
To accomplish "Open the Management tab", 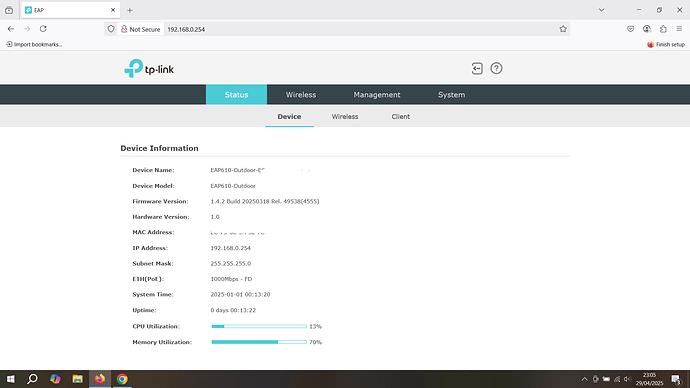I will coord(377,95).
